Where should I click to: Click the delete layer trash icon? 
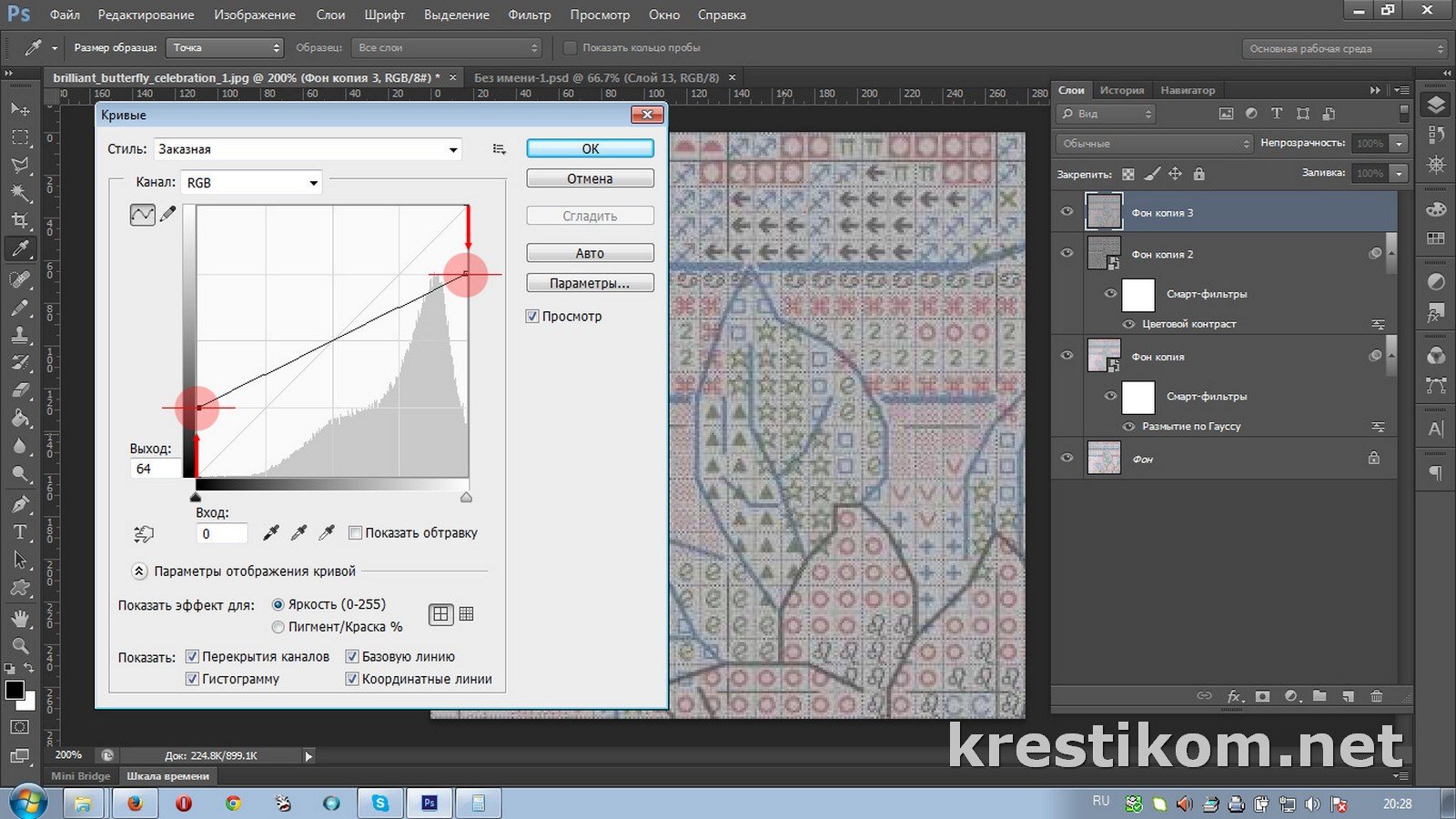[x=1376, y=696]
